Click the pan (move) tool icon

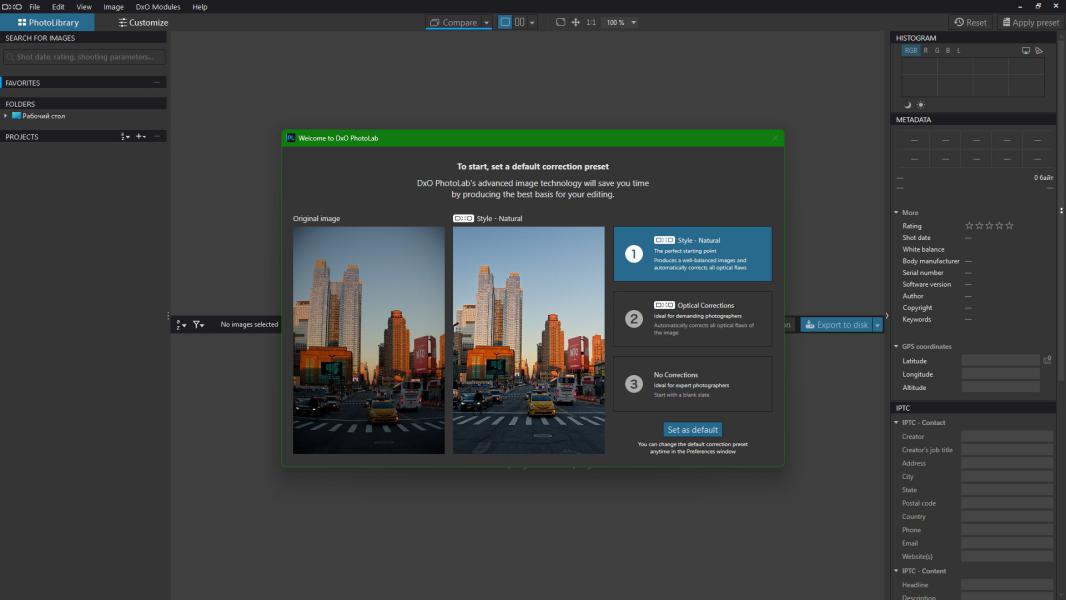coord(575,22)
